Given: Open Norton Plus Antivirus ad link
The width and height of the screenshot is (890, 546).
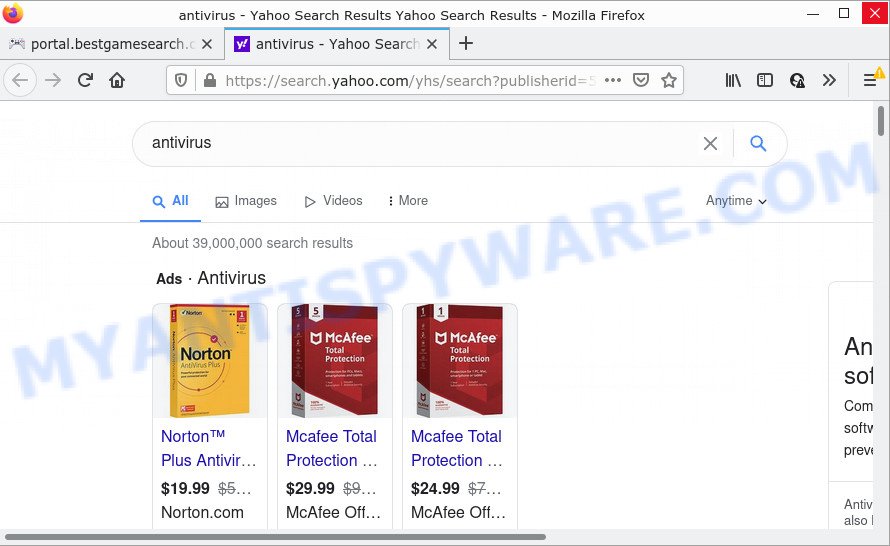Looking at the screenshot, I should 208,448.
